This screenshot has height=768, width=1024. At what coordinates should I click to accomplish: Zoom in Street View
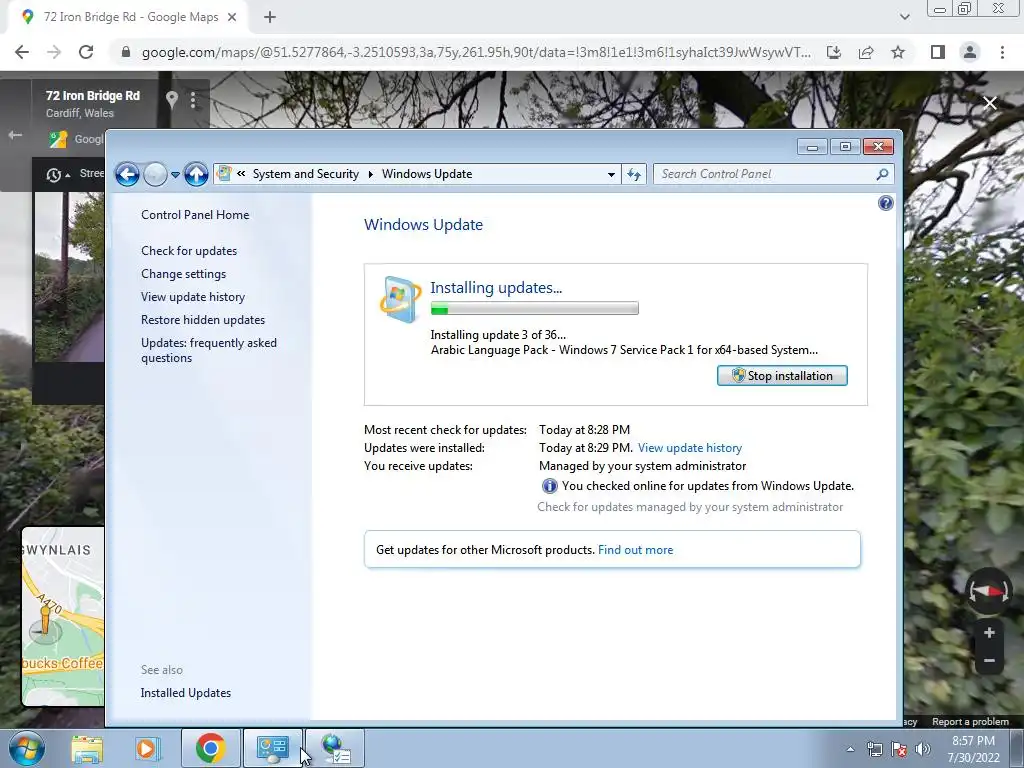(989, 633)
